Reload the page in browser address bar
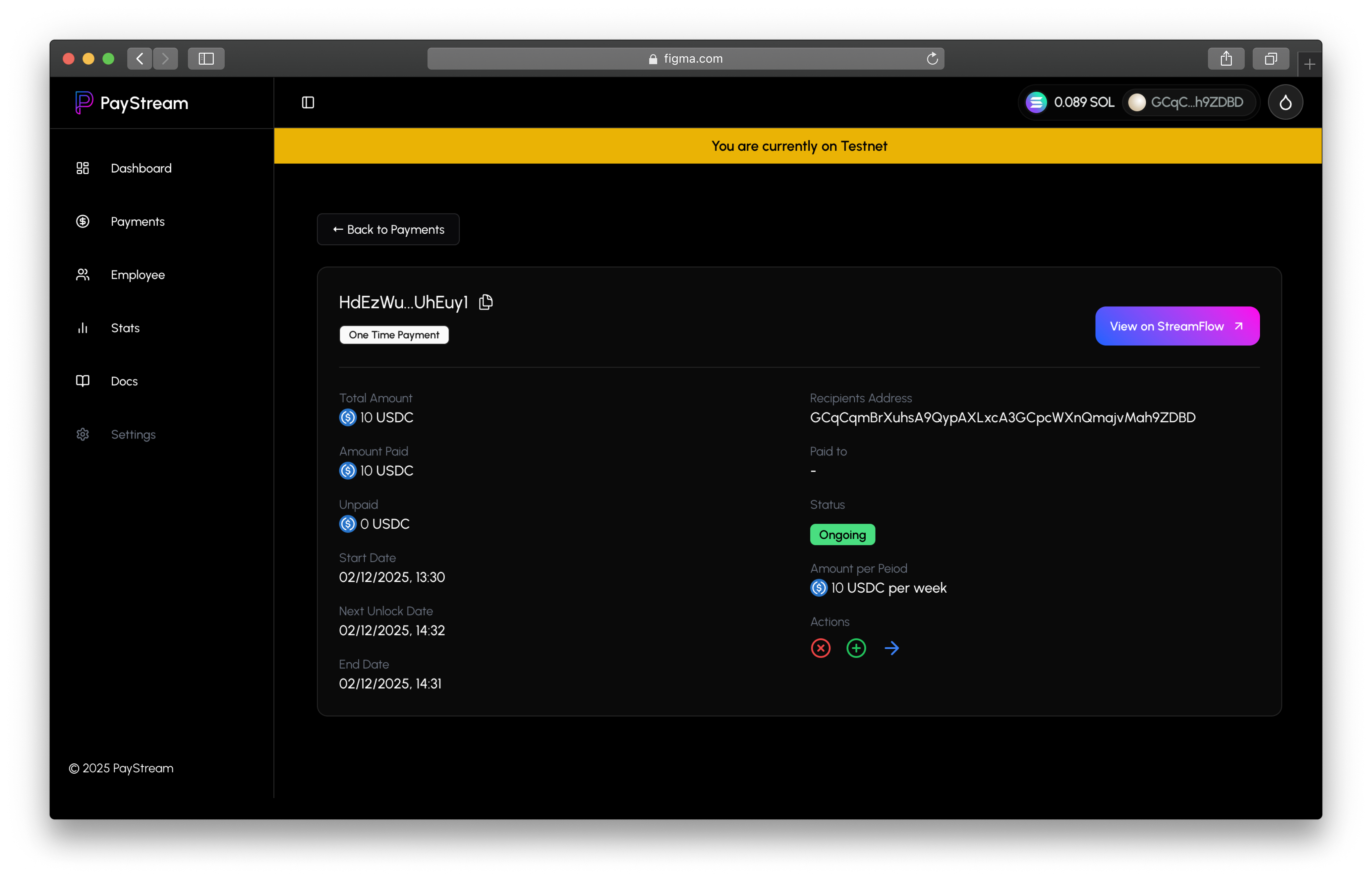The height and width of the screenshot is (879, 1372). (932, 59)
